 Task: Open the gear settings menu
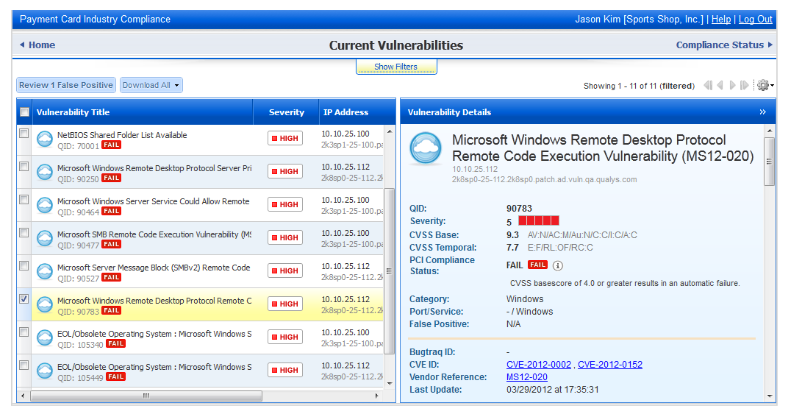point(765,86)
